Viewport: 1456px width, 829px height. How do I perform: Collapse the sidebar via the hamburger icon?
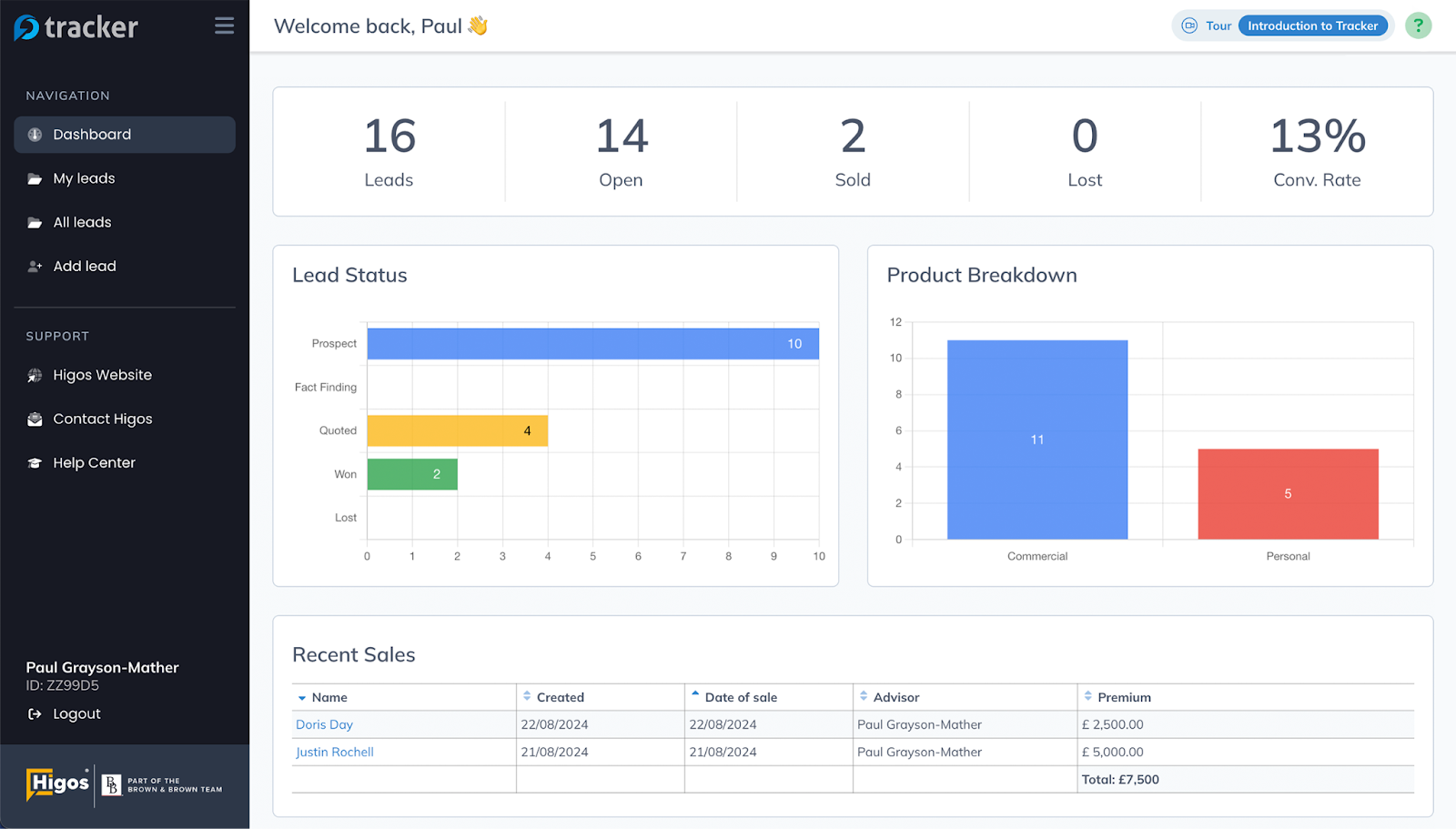click(x=224, y=25)
